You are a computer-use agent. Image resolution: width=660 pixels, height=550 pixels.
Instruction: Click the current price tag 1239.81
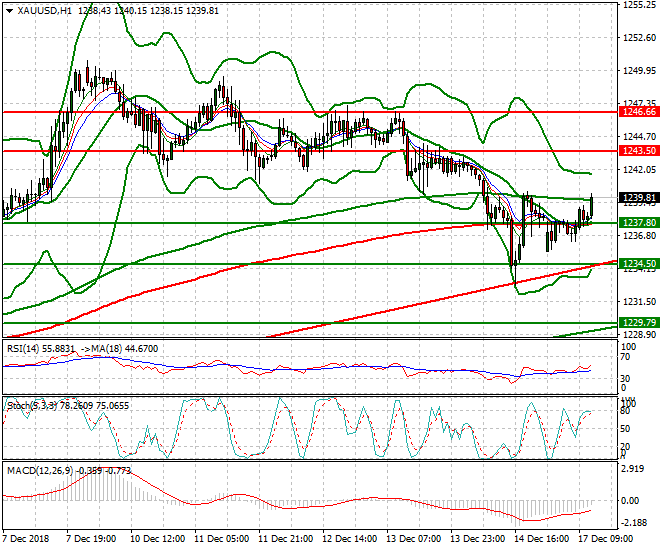(638, 198)
